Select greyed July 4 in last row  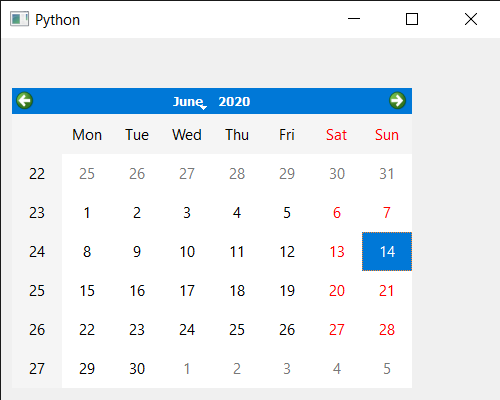click(x=337, y=369)
